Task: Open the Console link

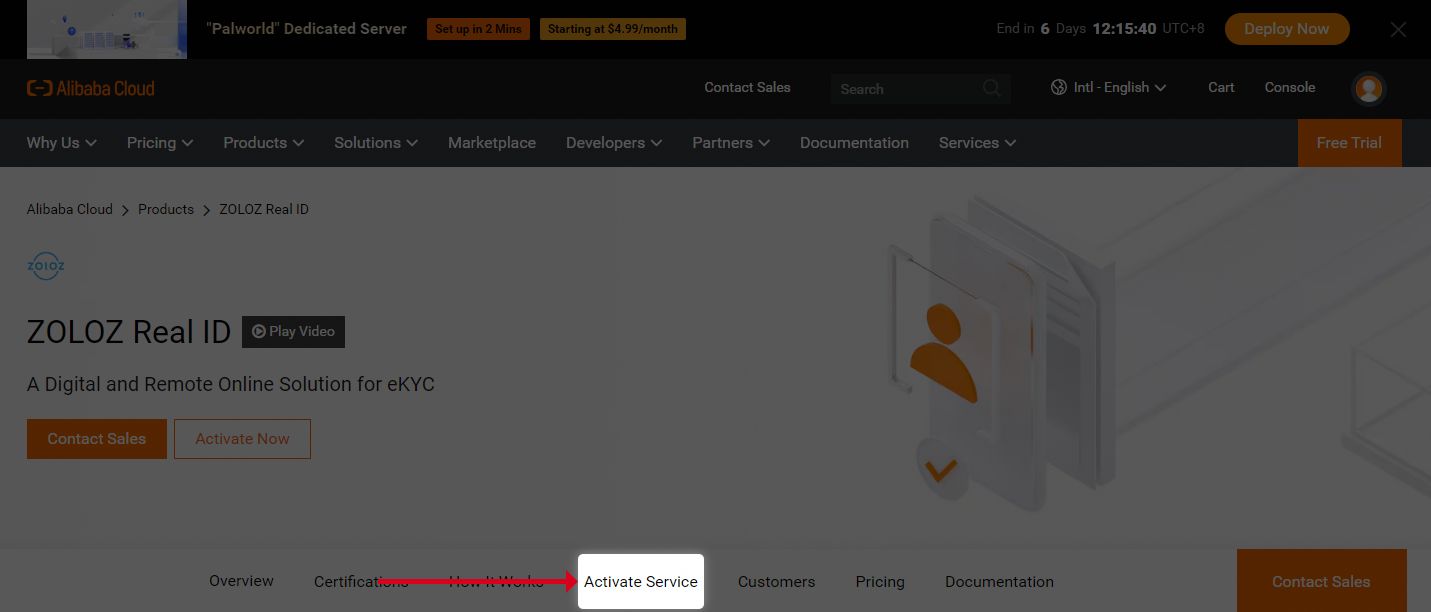Action: pyautogui.click(x=1290, y=88)
